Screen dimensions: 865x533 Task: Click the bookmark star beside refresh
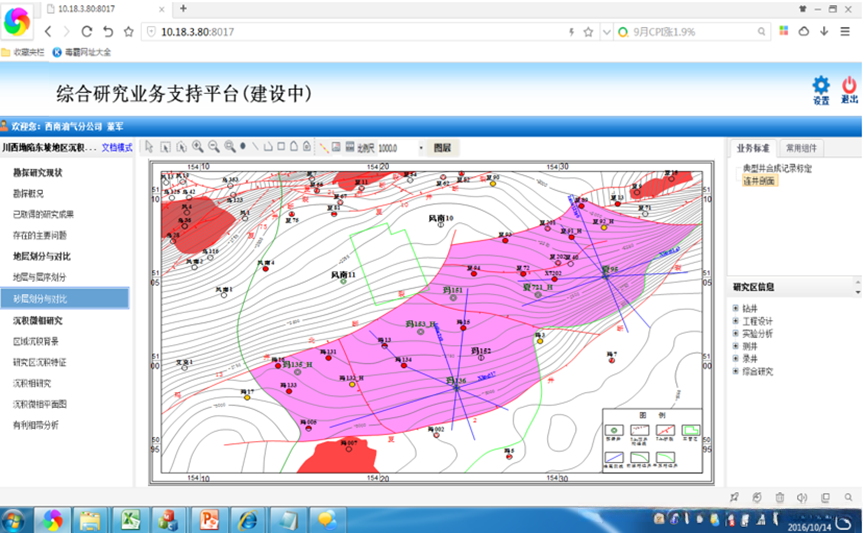(x=129, y=31)
